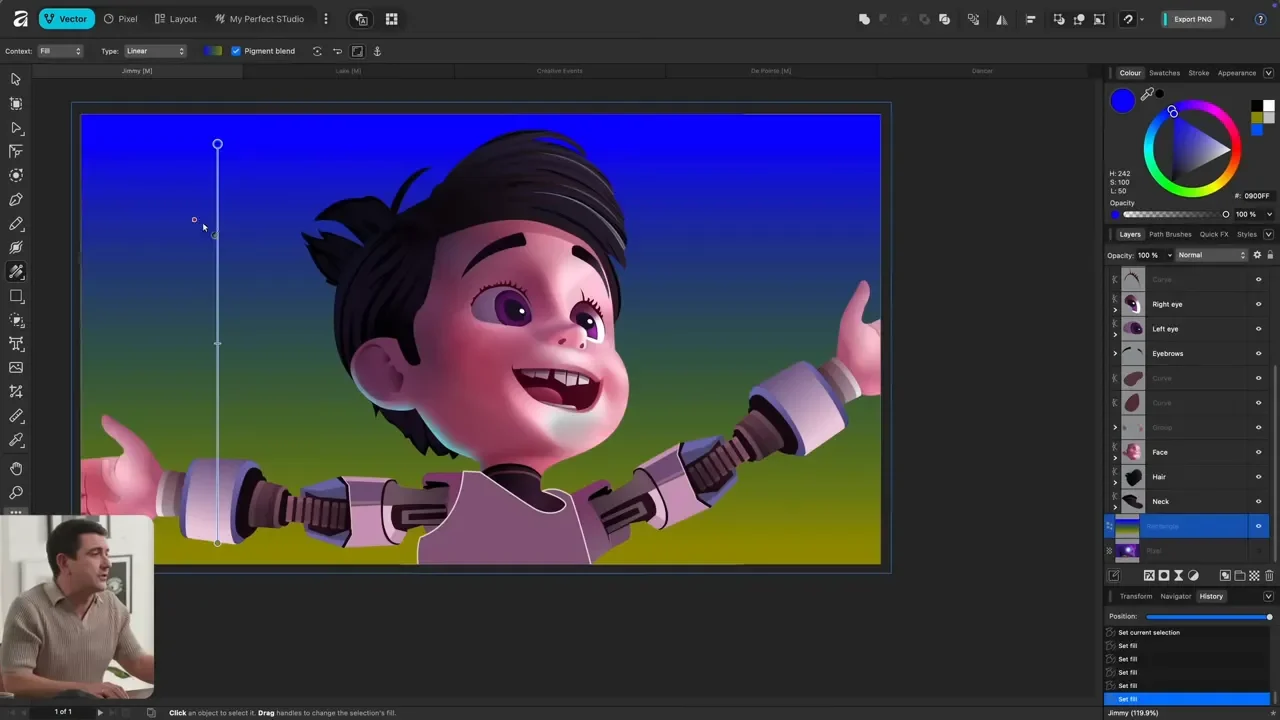
Task: Click the blue swatch in recent colours
Action: tap(1257, 129)
